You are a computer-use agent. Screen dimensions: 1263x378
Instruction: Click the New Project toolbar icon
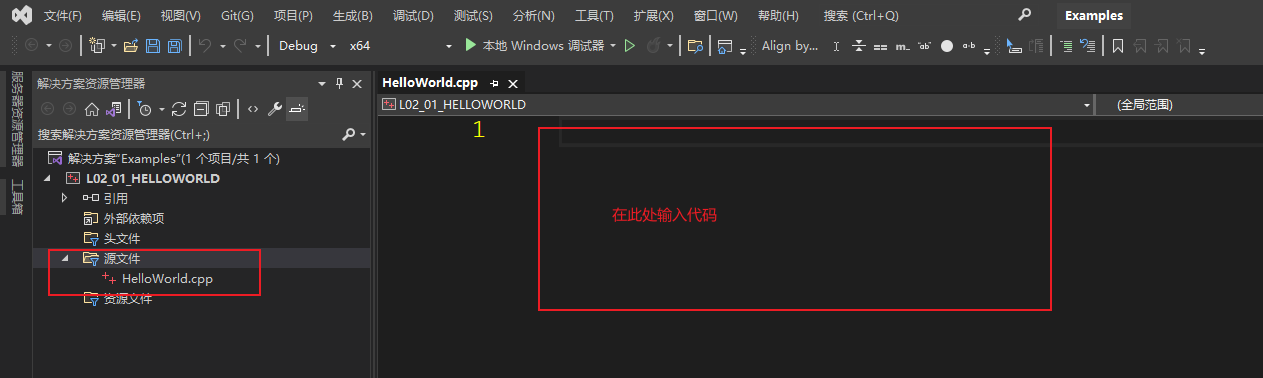pos(96,46)
